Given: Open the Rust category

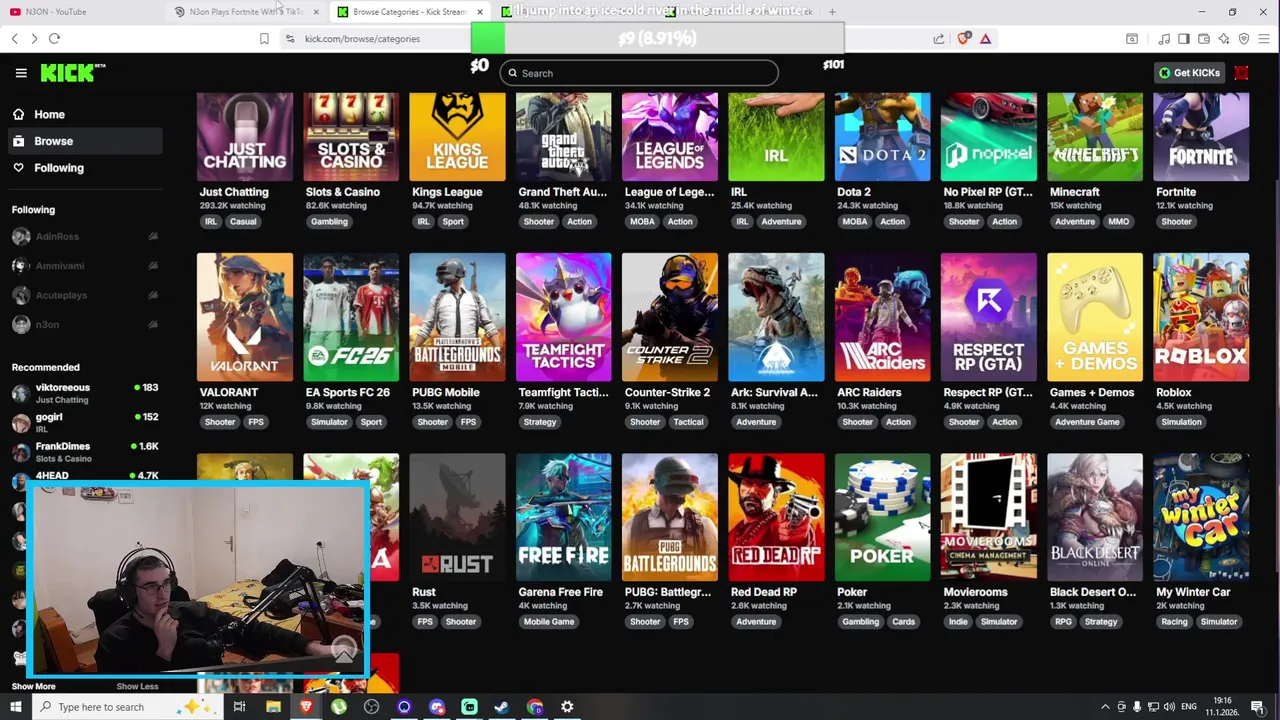Looking at the screenshot, I should point(457,517).
